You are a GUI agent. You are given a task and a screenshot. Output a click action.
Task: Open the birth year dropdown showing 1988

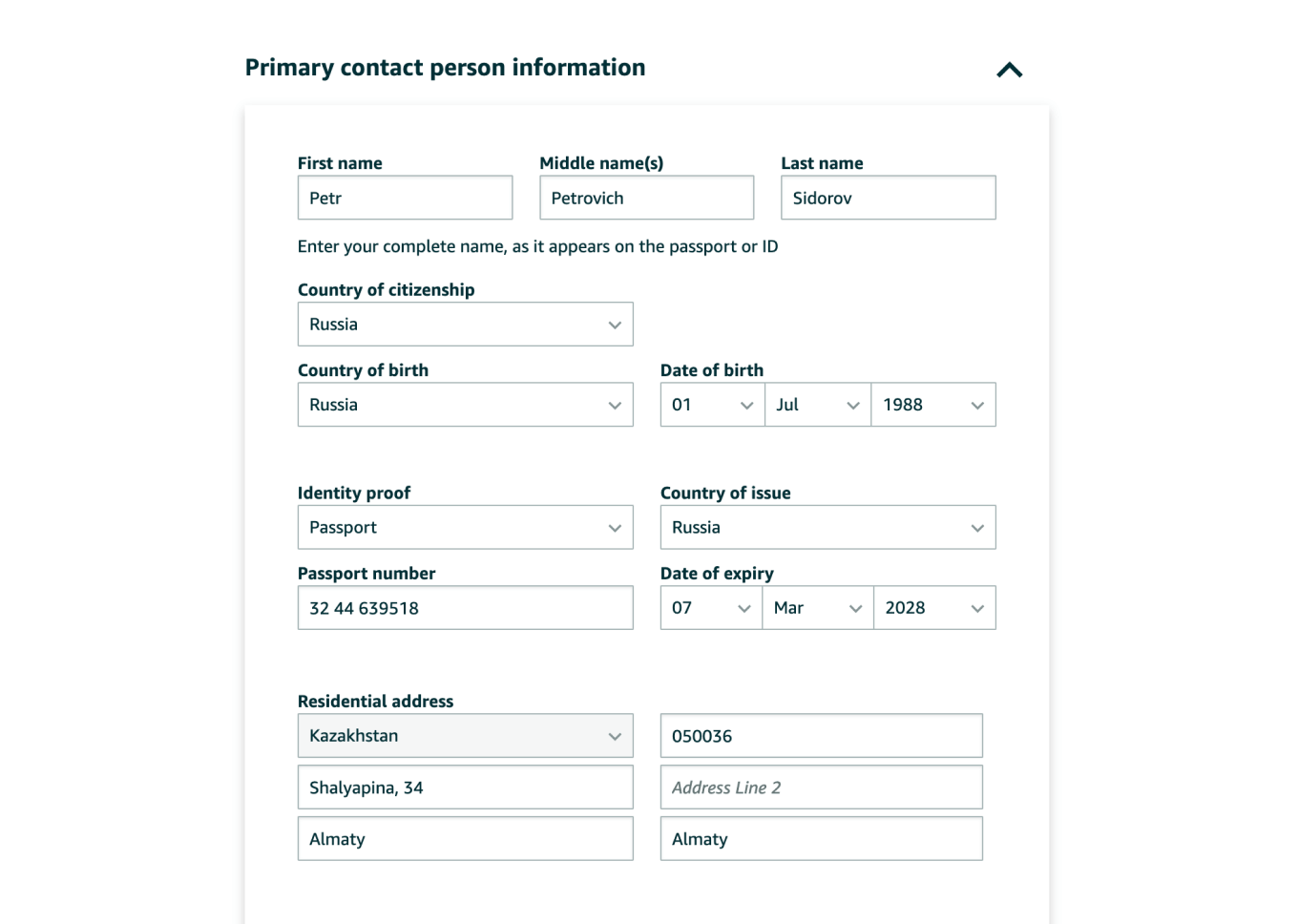pos(932,405)
